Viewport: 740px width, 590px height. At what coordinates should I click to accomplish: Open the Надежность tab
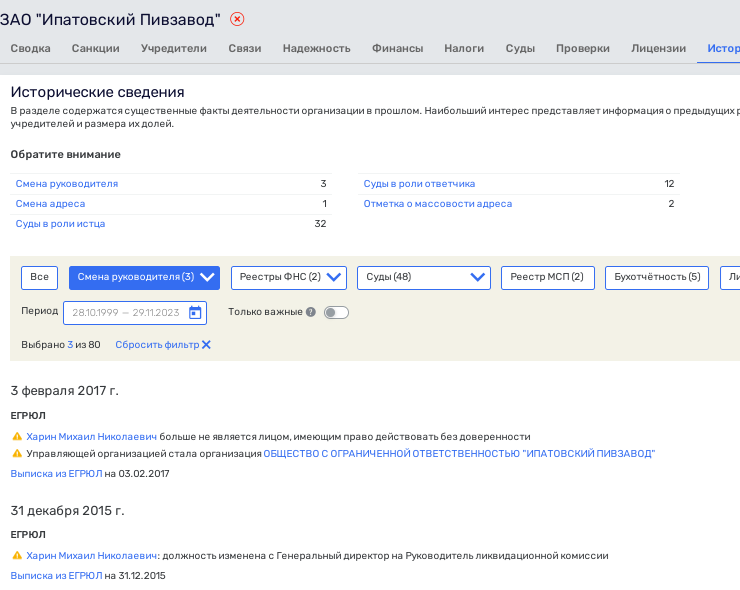click(316, 48)
